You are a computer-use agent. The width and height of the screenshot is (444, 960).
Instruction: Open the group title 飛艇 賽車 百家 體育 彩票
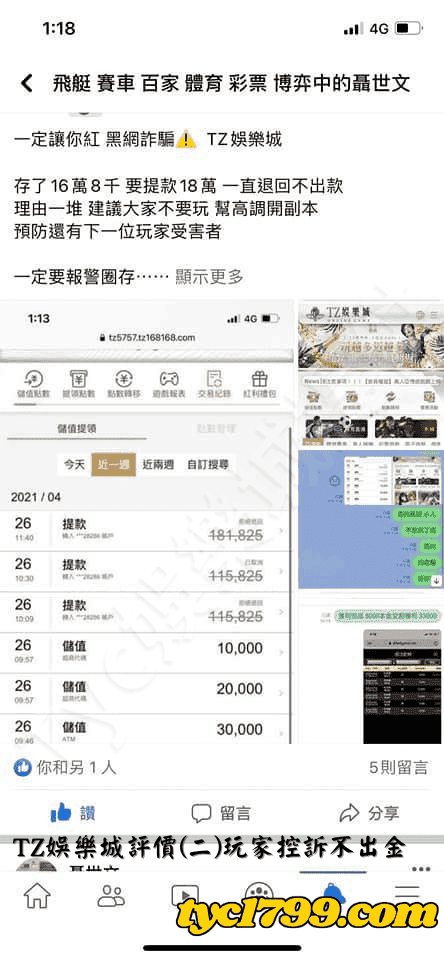click(x=231, y=83)
